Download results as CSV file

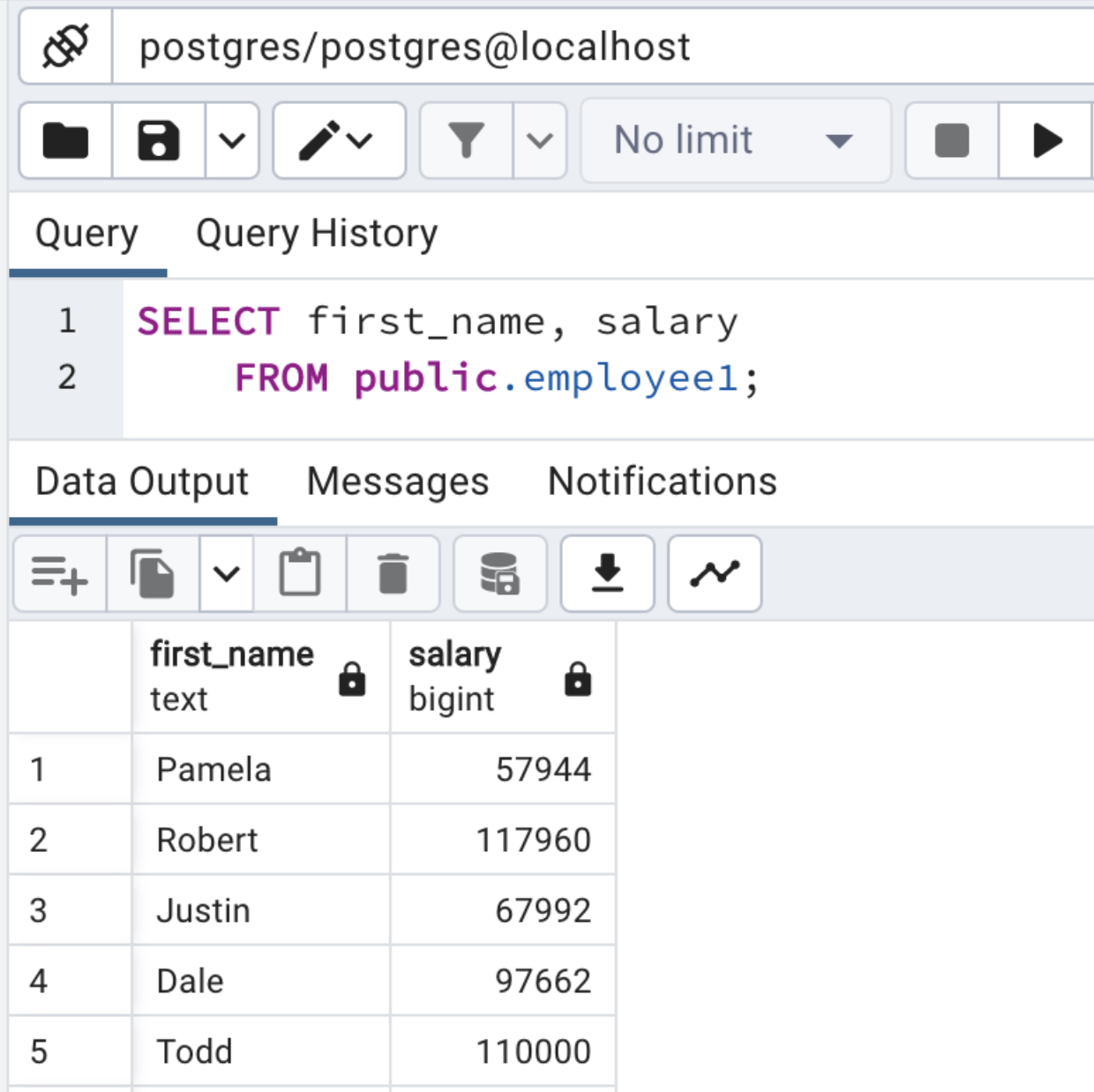(x=607, y=574)
